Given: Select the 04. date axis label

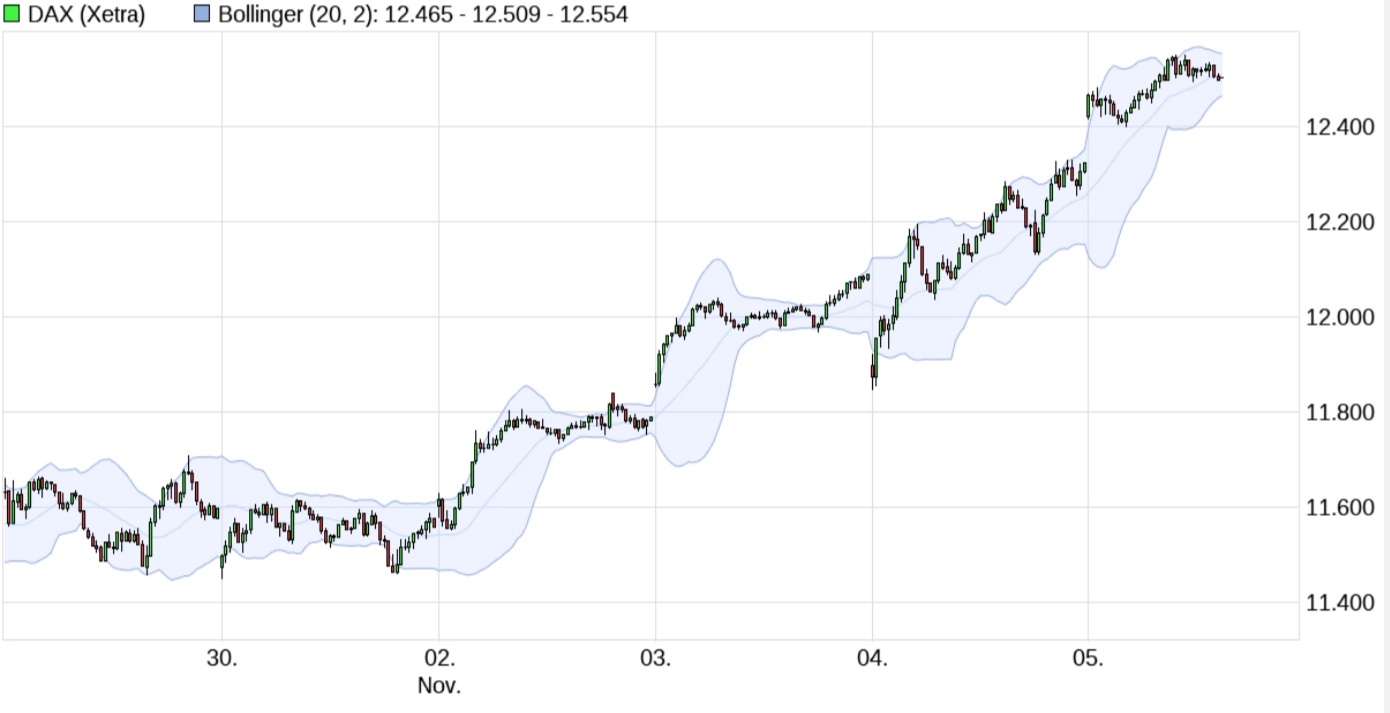Looking at the screenshot, I should point(873,660).
